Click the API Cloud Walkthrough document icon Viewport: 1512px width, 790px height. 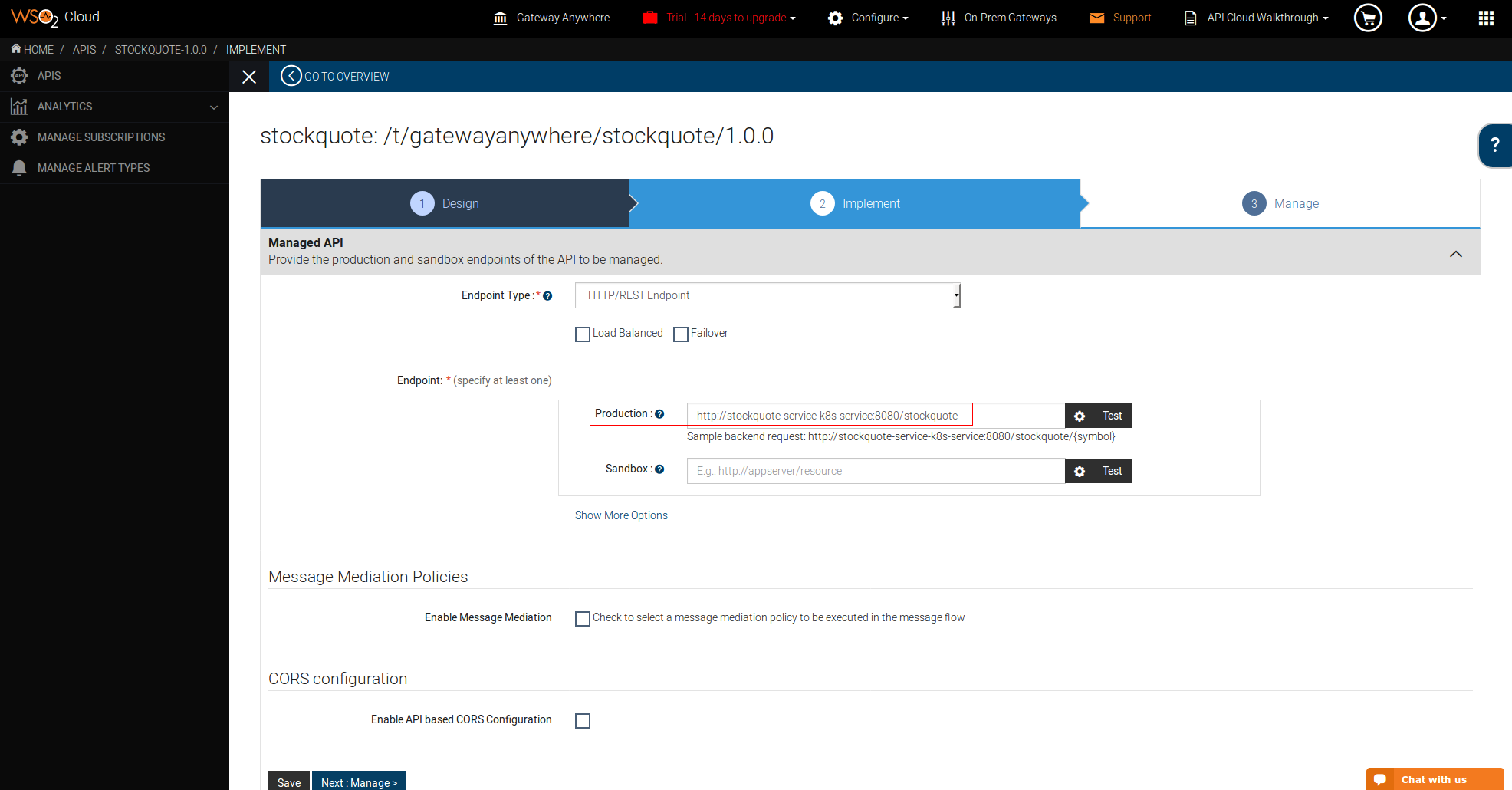pyautogui.click(x=1191, y=18)
